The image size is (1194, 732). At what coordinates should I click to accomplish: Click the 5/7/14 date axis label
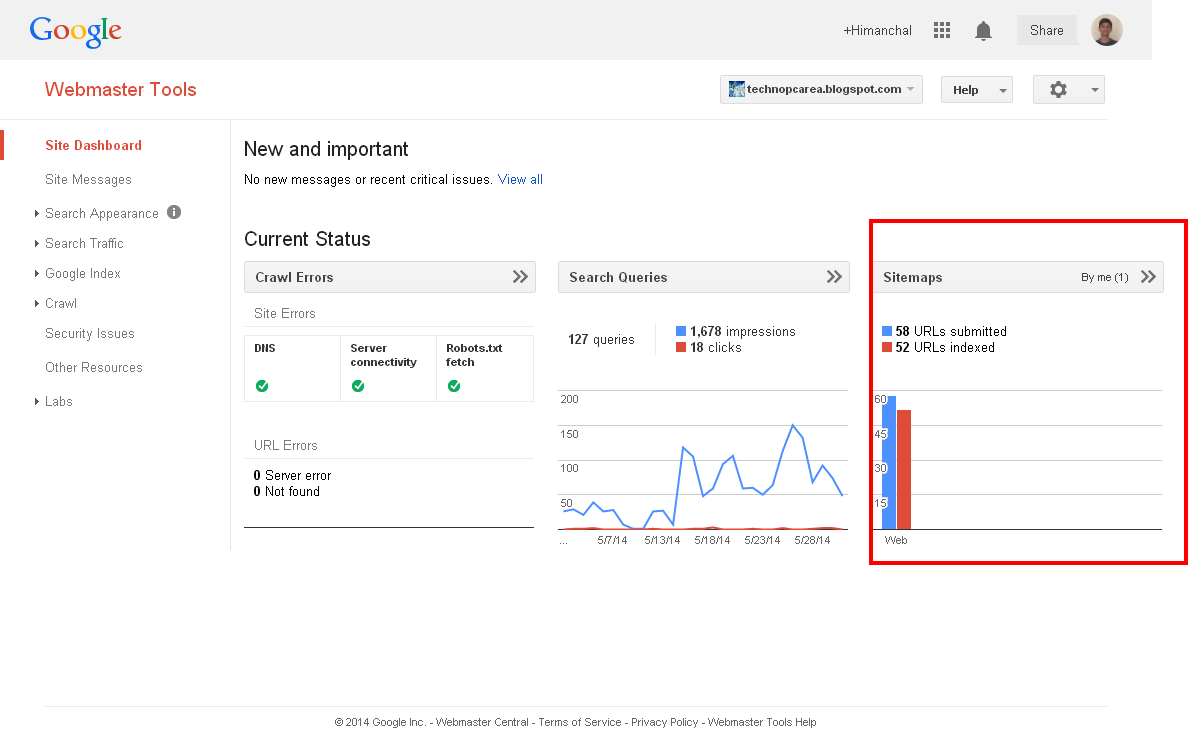pos(612,540)
